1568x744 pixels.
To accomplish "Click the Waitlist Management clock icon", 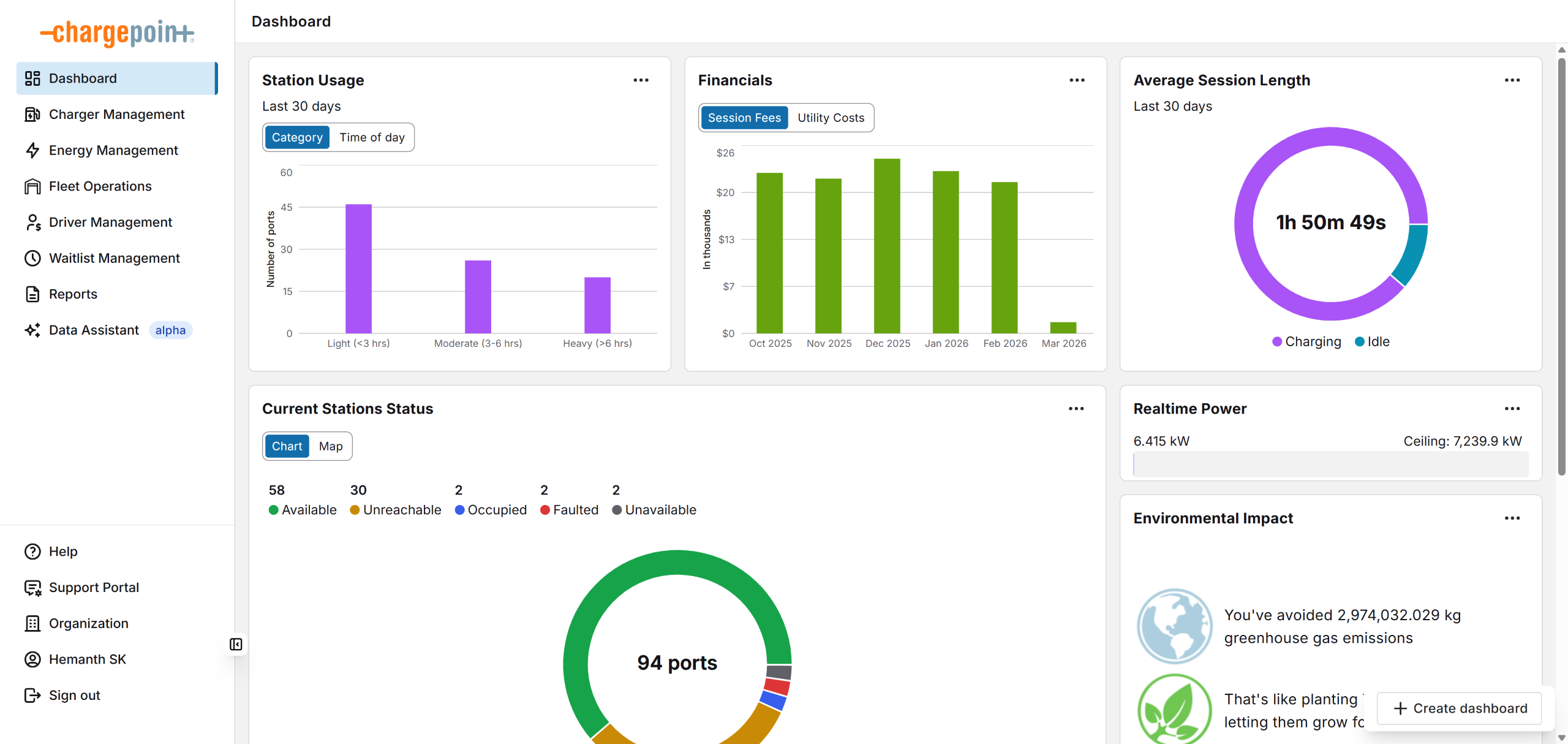I will point(32,259).
